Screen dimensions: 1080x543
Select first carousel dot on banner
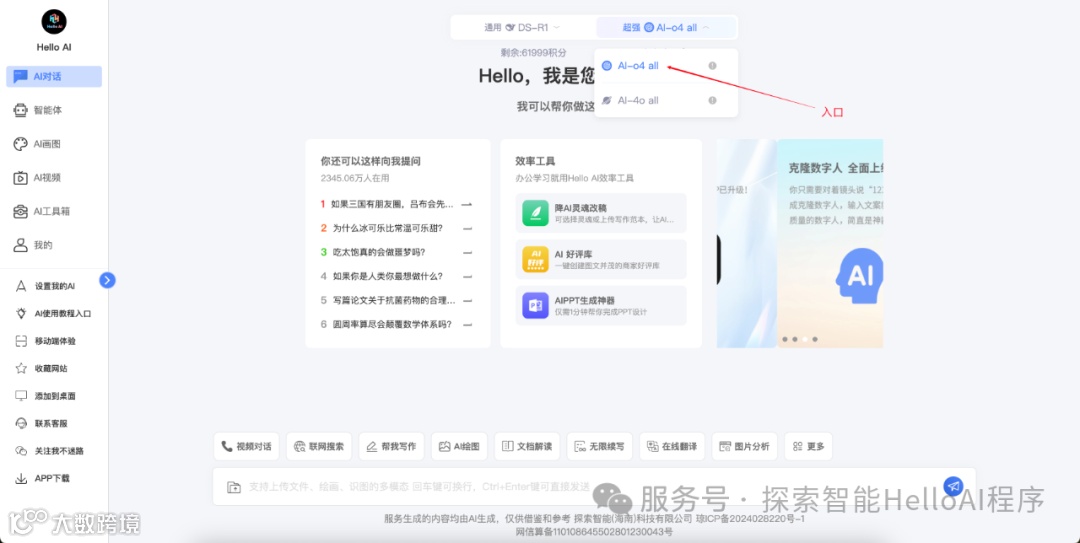(785, 339)
